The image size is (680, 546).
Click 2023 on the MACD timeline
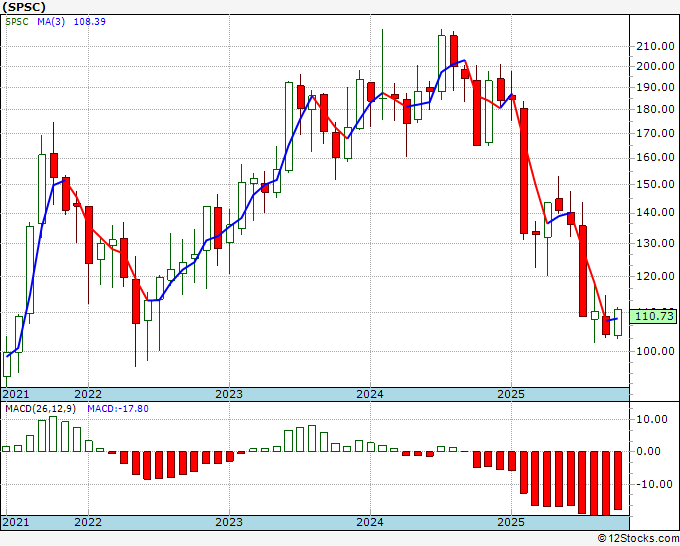point(229,522)
